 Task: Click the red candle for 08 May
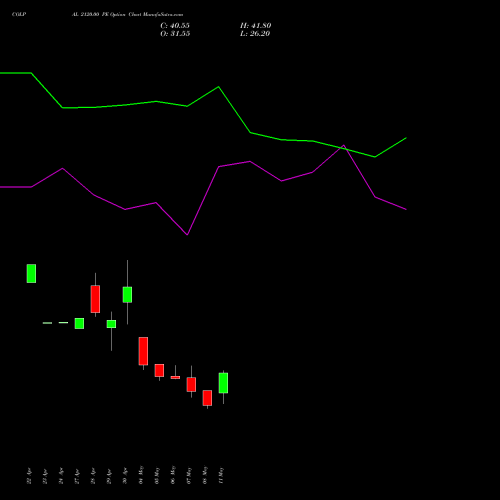pos(207,398)
